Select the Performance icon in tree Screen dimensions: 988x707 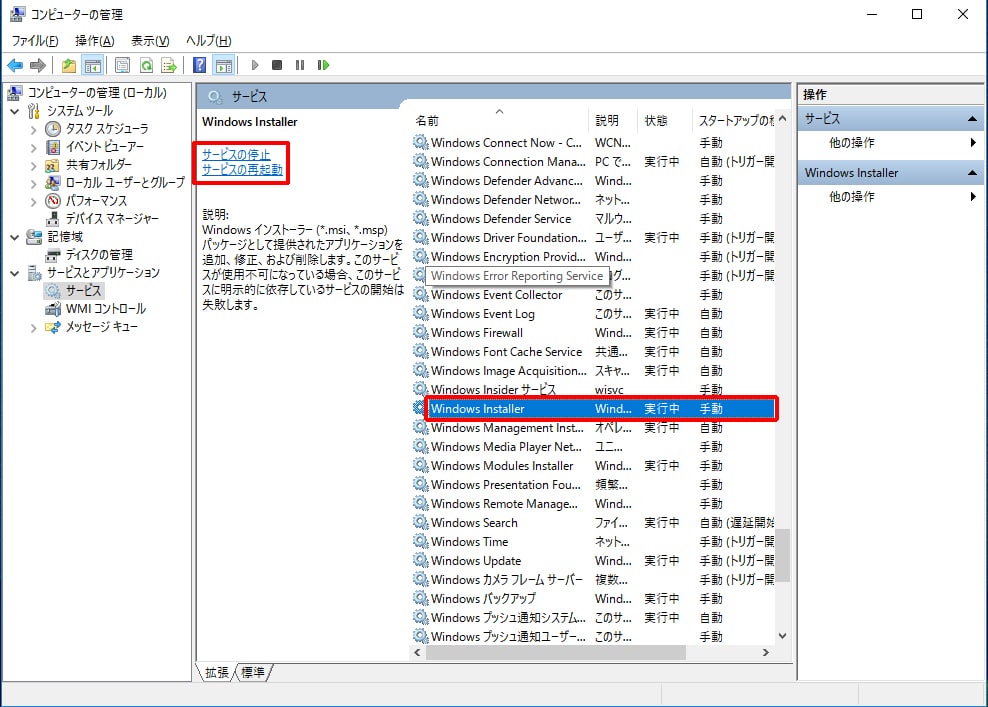coord(53,201)
